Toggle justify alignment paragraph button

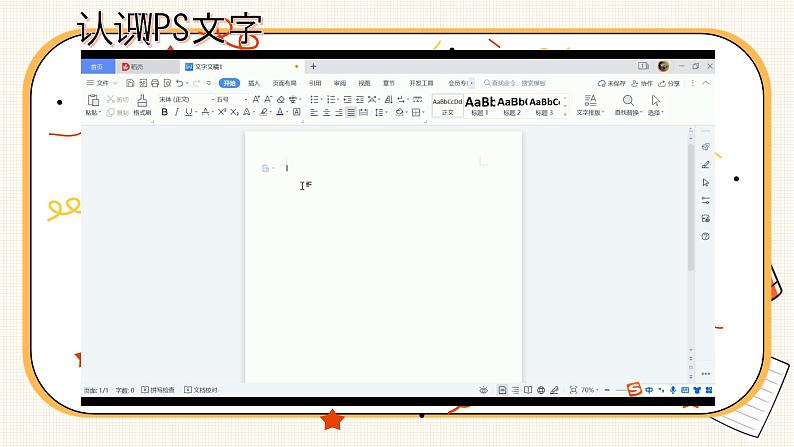[351, 112]
